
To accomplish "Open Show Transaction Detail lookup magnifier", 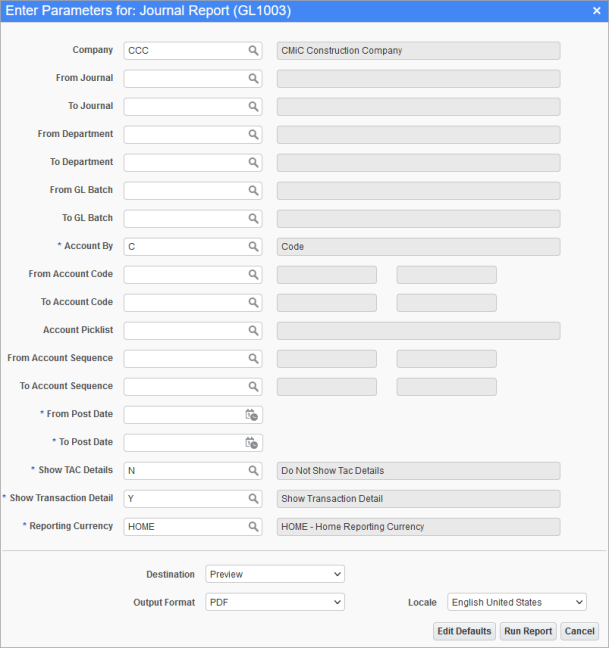I will (253, 499).
